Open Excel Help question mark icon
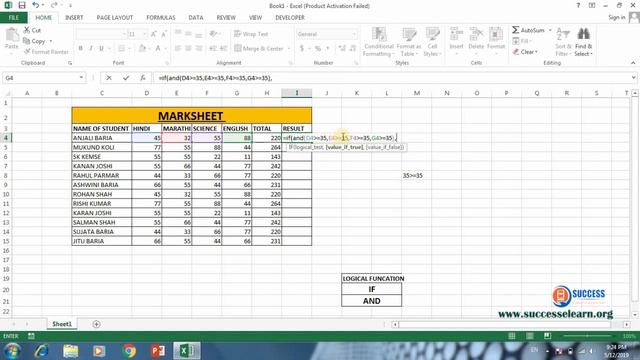This screenshot has width=640, height=360. click(x=578, y=6)
